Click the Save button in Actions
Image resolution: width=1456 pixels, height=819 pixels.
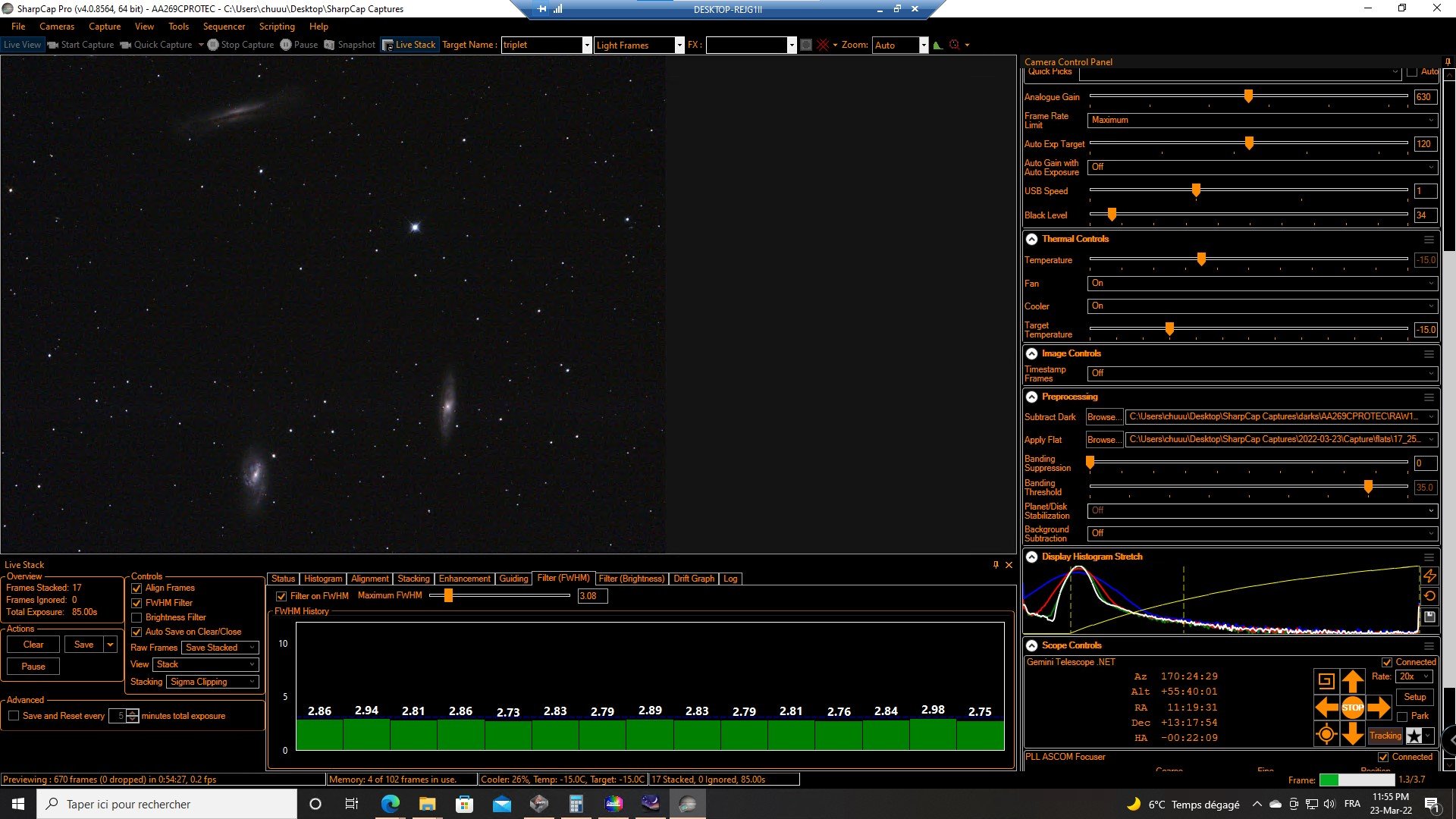click(84, 645)
